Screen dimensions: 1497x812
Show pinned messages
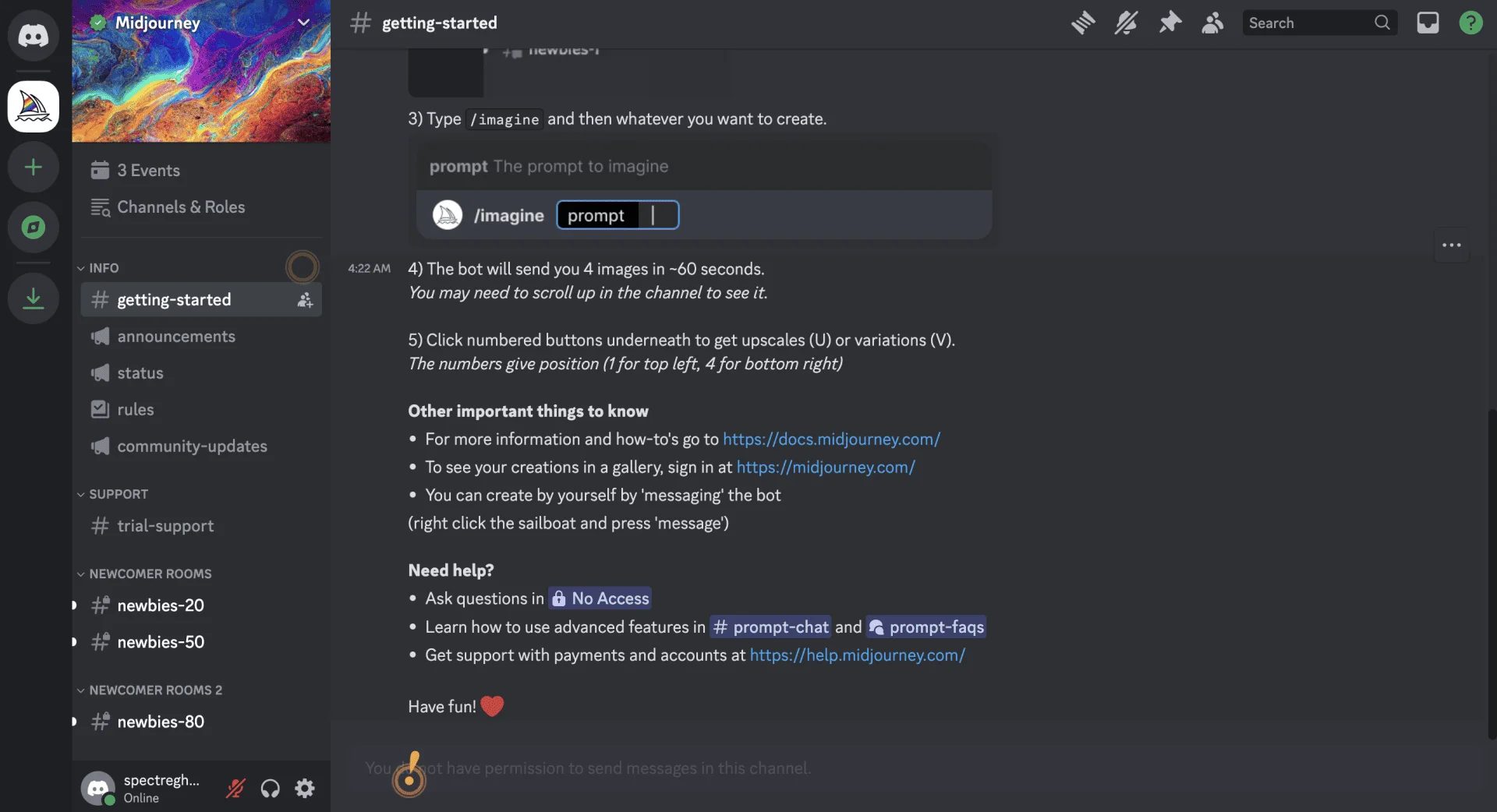click(1170, 23)
